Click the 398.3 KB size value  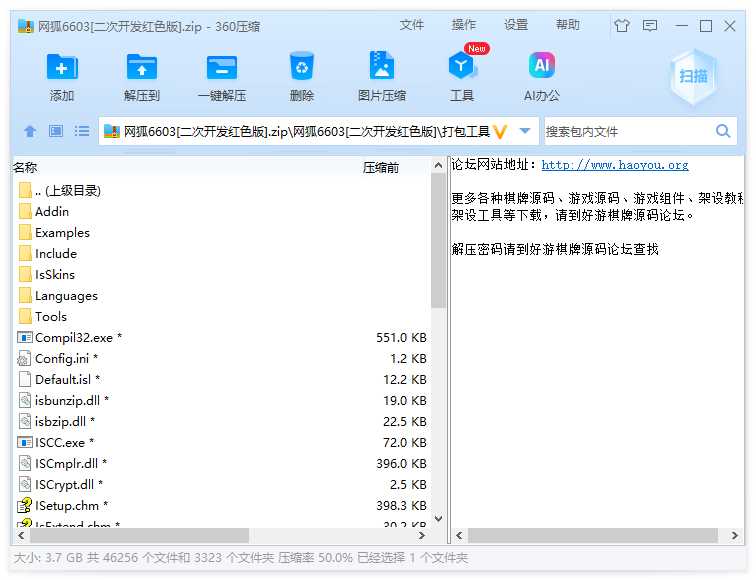click(x=401, y=505)
